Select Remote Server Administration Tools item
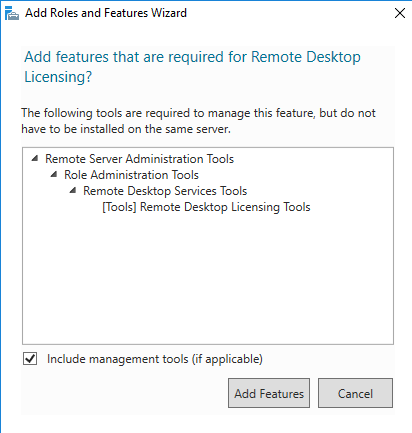The image size is (412, 433). point(139,159)
